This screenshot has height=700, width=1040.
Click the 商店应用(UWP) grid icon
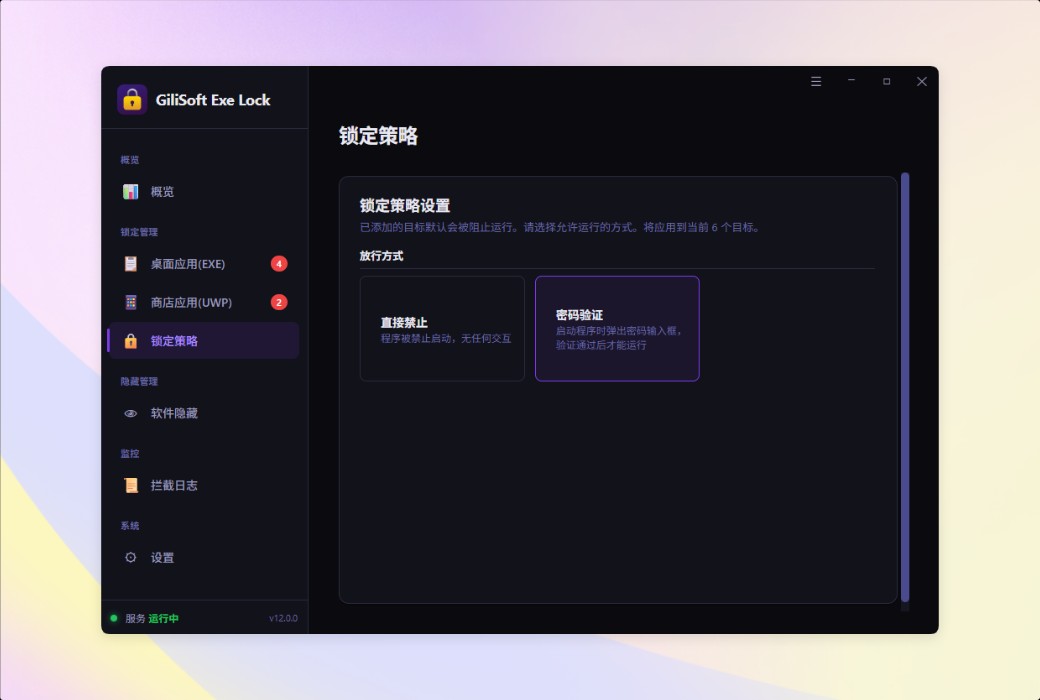131,303
